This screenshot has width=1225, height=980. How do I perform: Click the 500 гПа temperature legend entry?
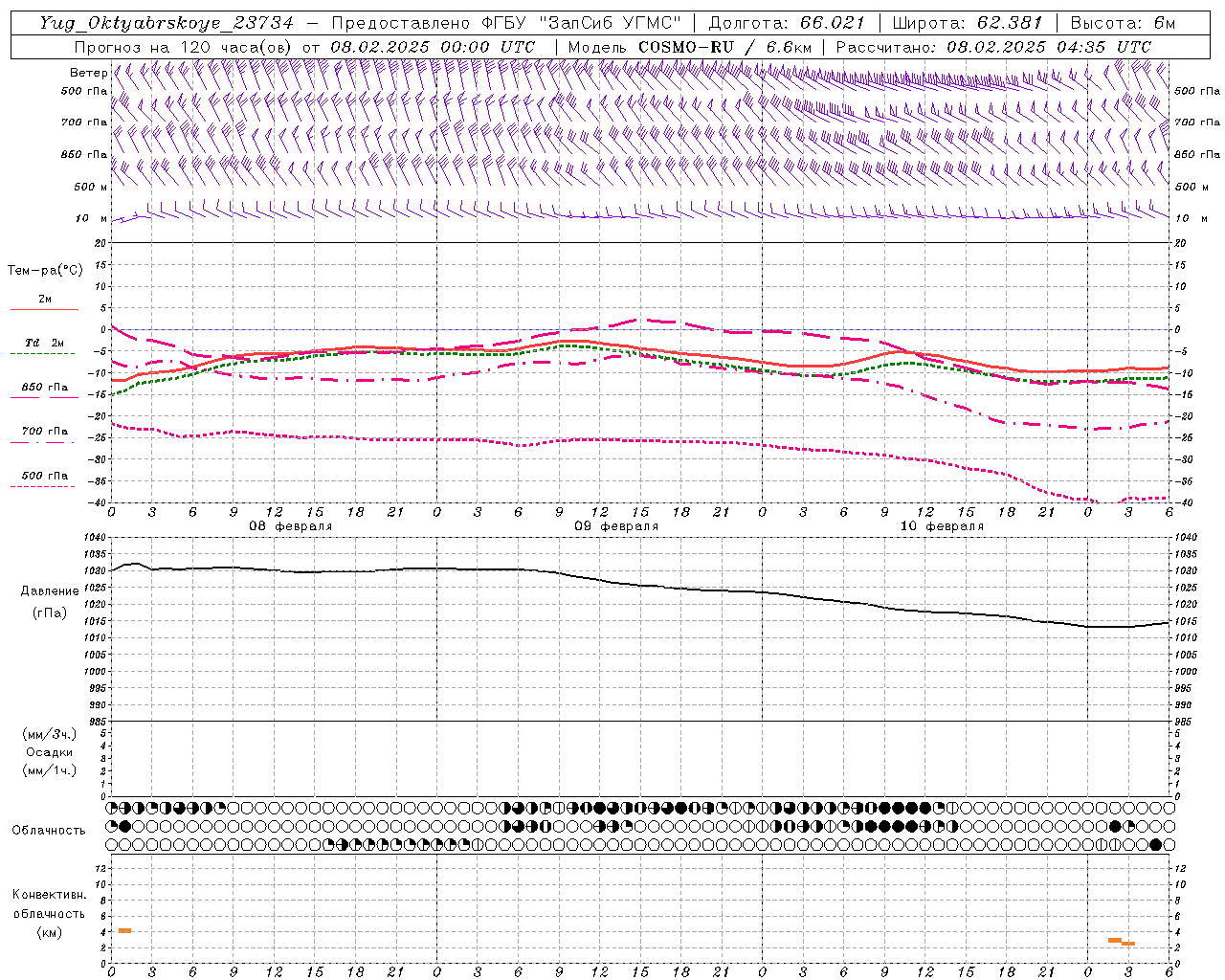[x=45, y=476]
